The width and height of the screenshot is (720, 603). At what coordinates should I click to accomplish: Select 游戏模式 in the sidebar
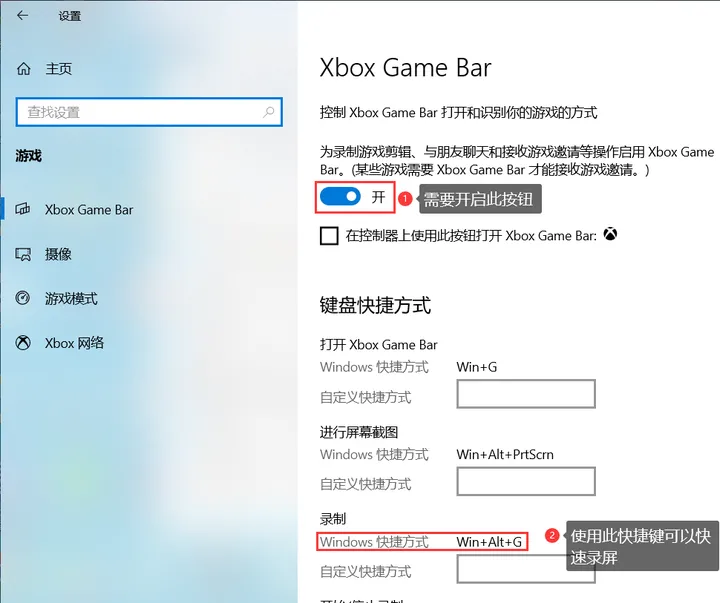click(71, 299)
